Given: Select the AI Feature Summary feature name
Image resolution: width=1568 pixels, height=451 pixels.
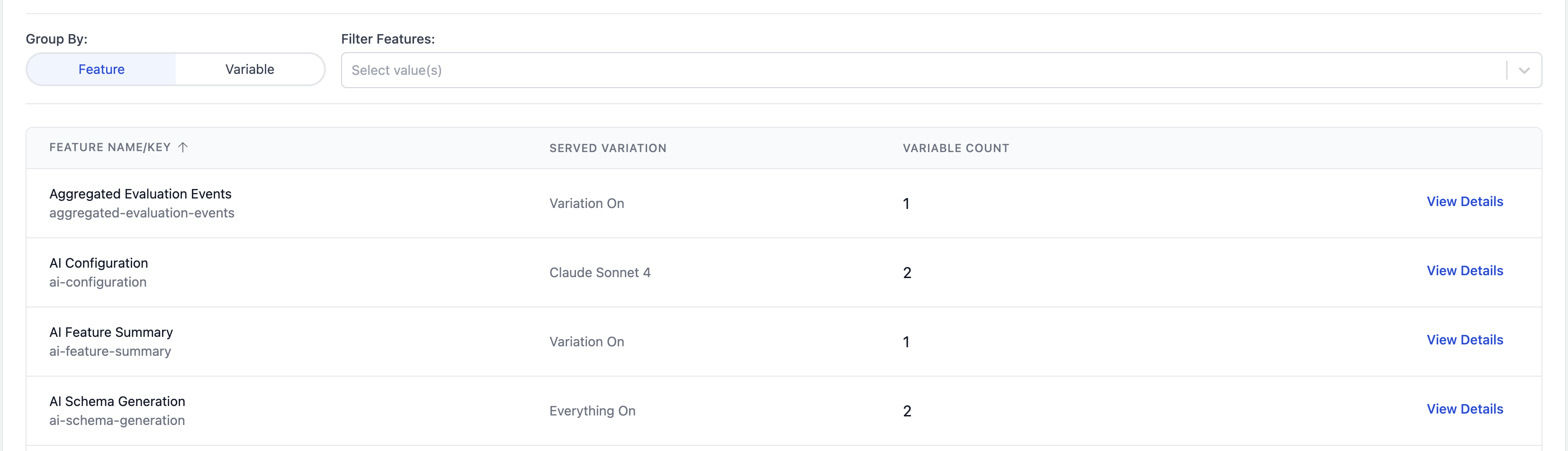Looking at the screenshot, I should click(x=111, y=332).
